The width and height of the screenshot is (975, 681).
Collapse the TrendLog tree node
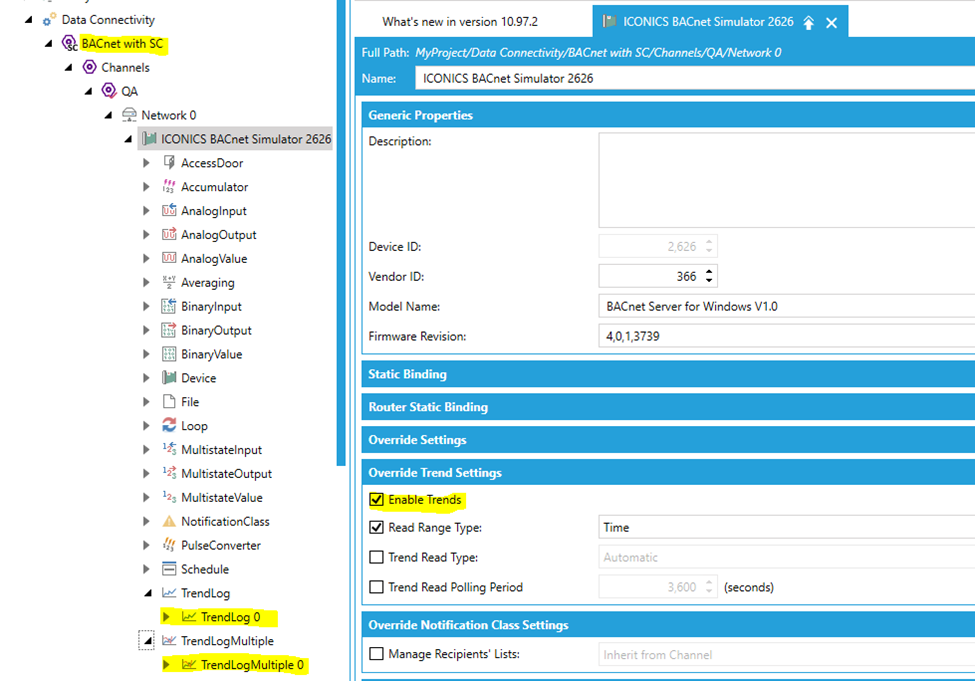146,594
